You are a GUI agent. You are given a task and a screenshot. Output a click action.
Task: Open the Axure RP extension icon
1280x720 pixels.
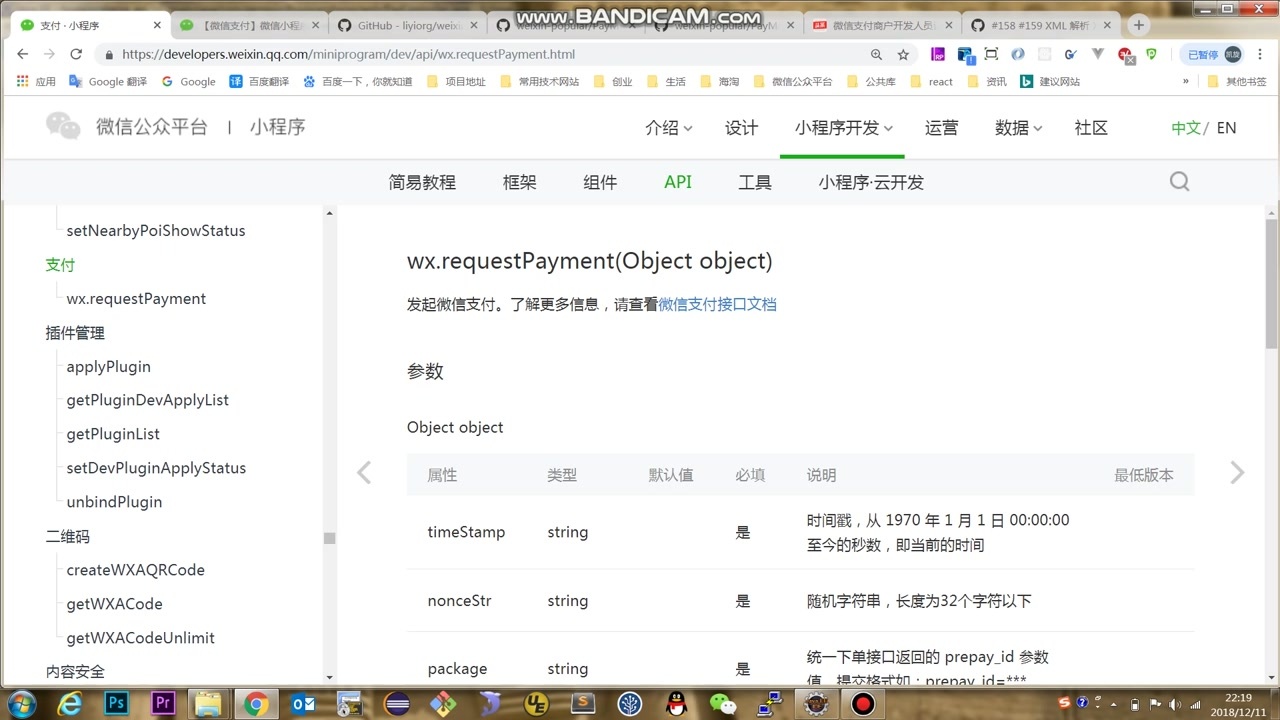tap(938, 54)
